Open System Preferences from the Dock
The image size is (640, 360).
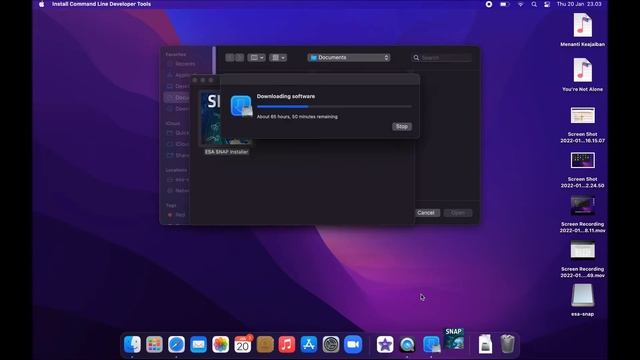tap(331, 344)
